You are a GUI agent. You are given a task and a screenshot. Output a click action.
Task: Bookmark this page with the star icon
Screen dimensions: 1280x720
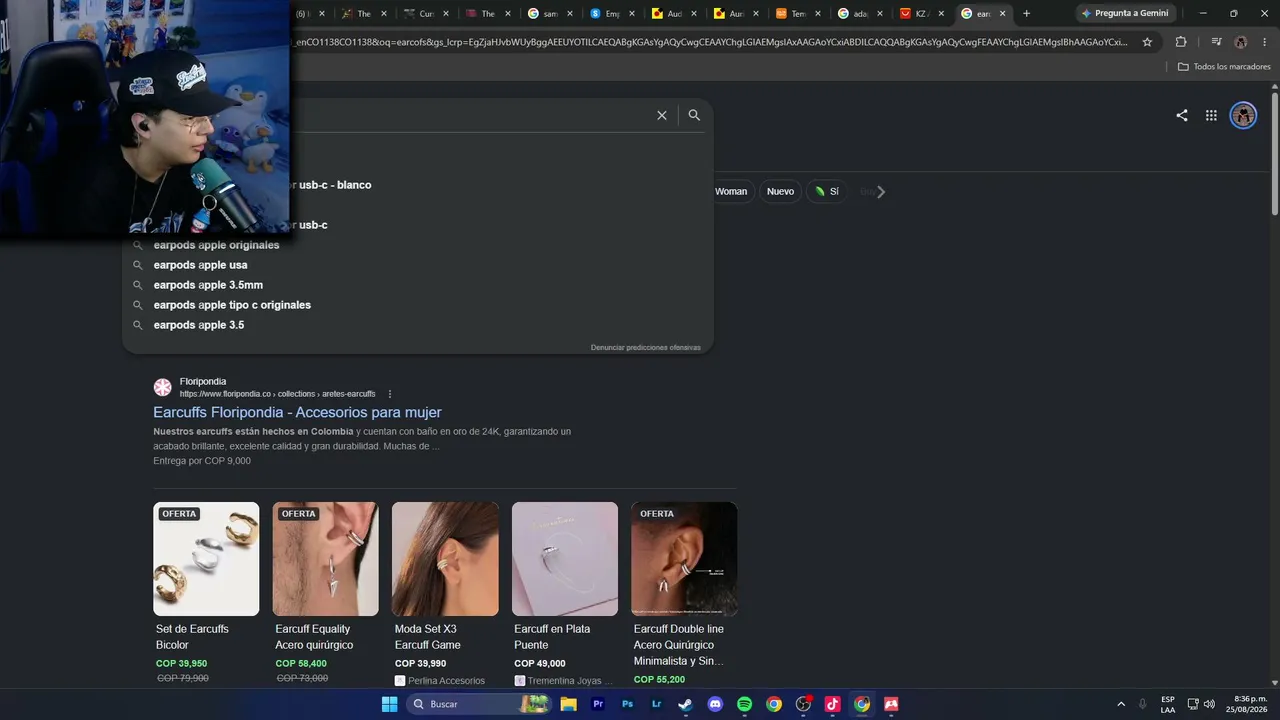(1148, 42)
